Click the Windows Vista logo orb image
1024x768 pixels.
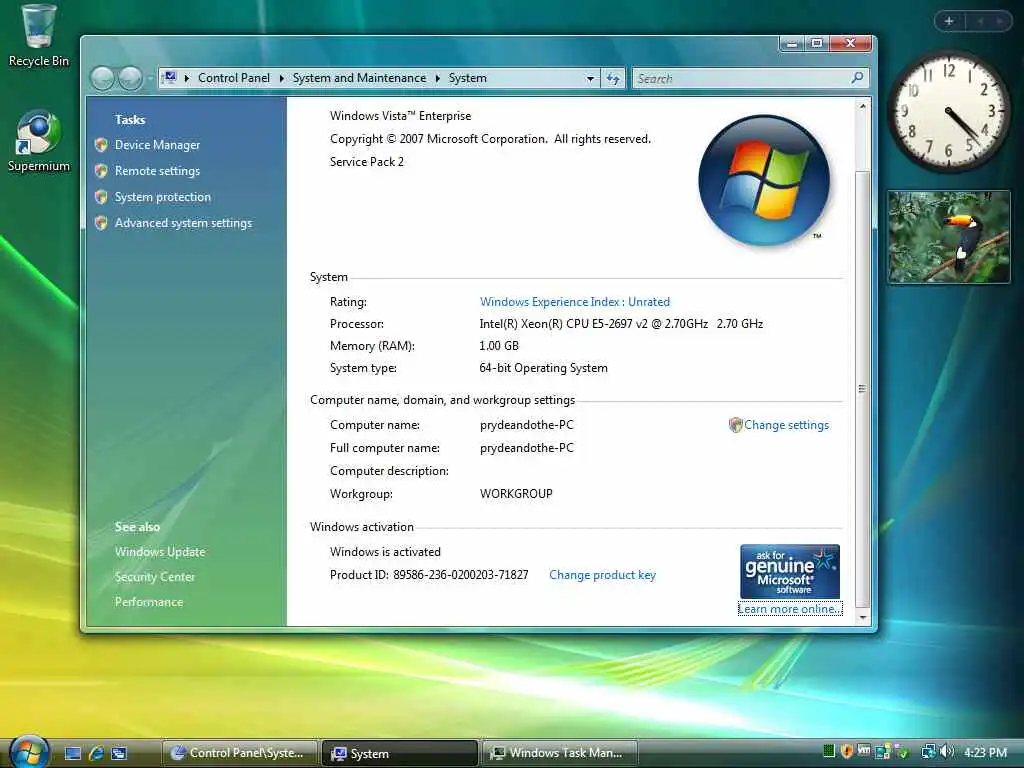764,180
